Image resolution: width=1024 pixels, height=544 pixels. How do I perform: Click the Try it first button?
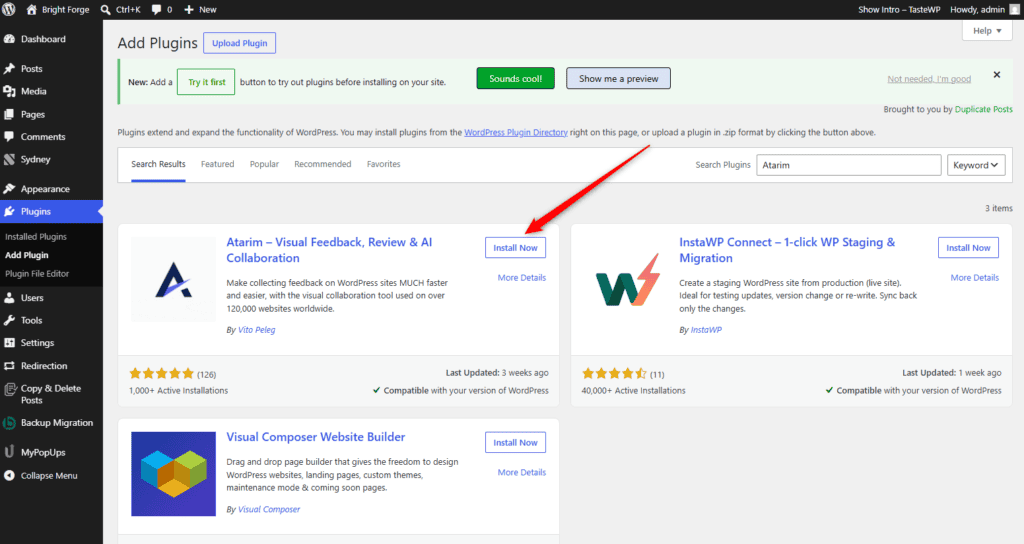coord(206,82)
